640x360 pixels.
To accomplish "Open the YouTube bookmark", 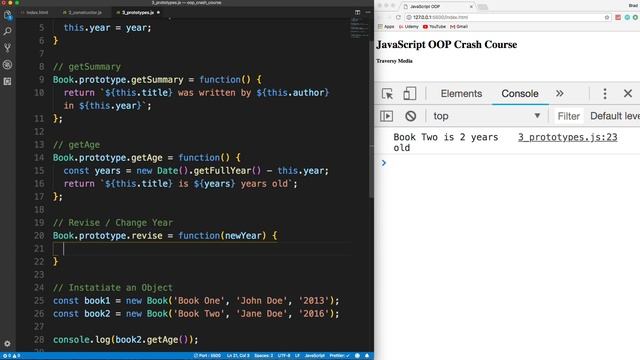I will coord(434,27).
